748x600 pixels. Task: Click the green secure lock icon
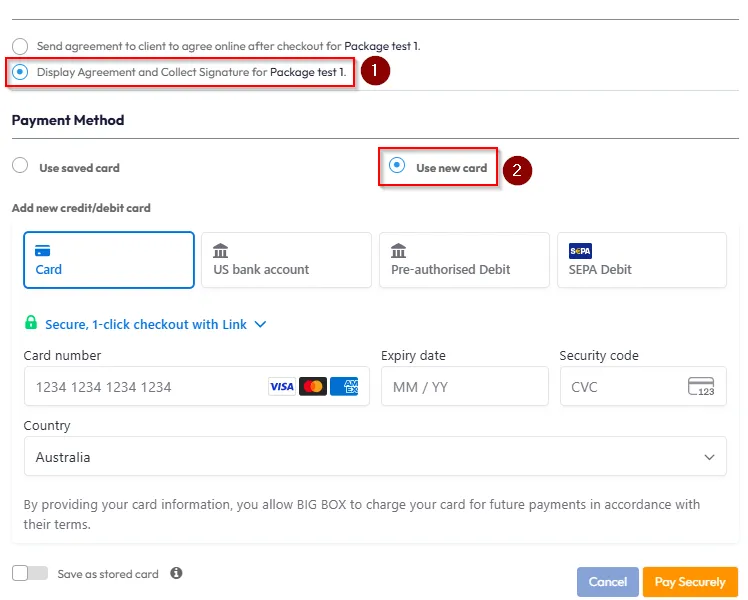tap(31, 324)
